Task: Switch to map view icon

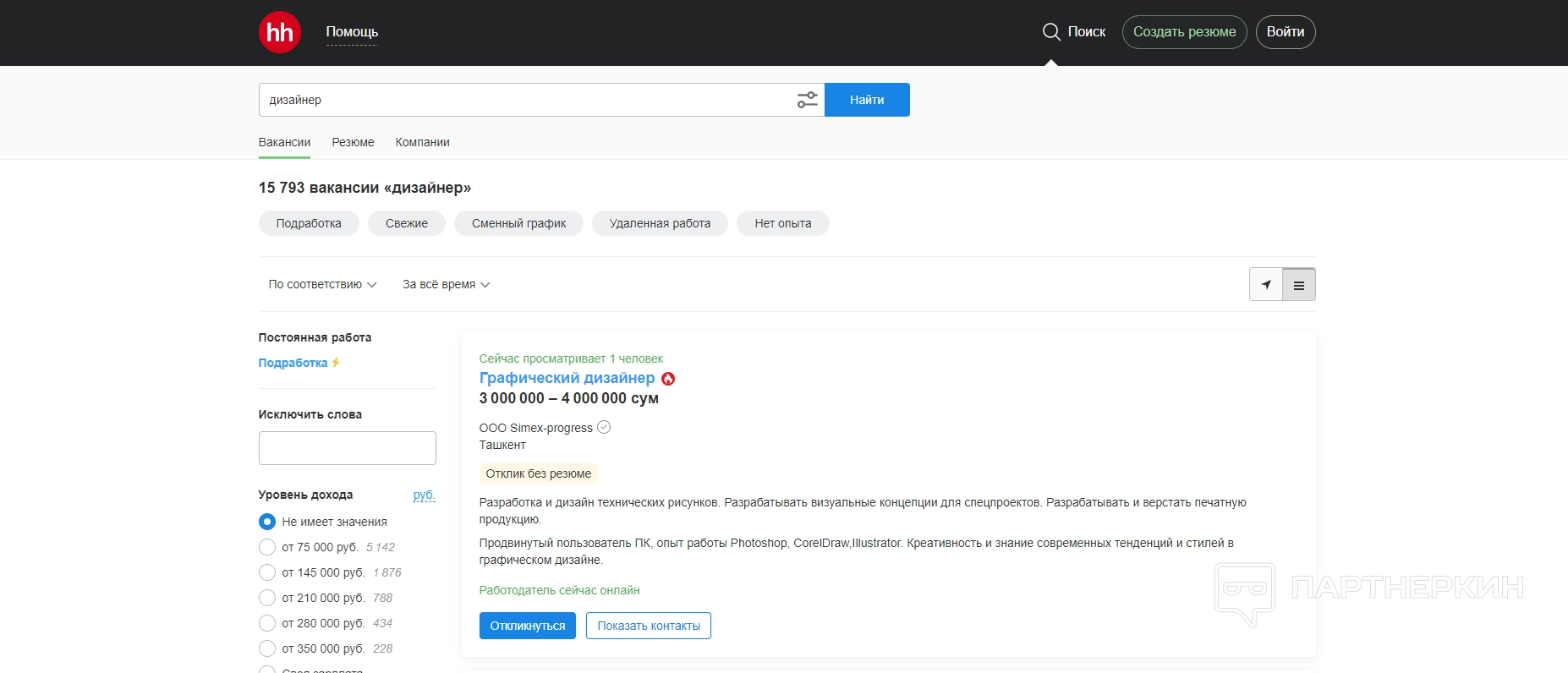Action: [1266, 285]
